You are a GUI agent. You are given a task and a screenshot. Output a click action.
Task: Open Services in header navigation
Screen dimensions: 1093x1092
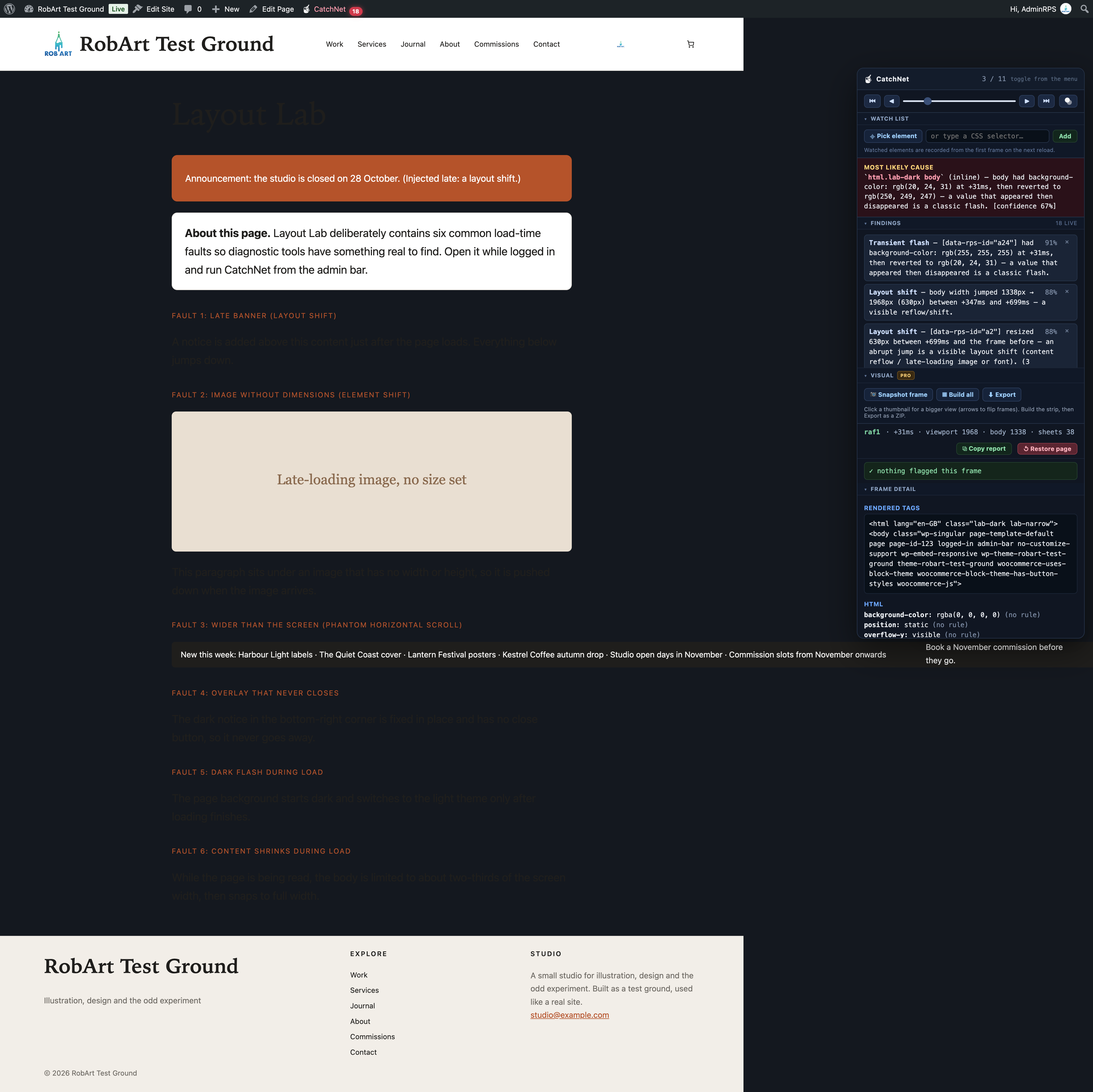372,44
